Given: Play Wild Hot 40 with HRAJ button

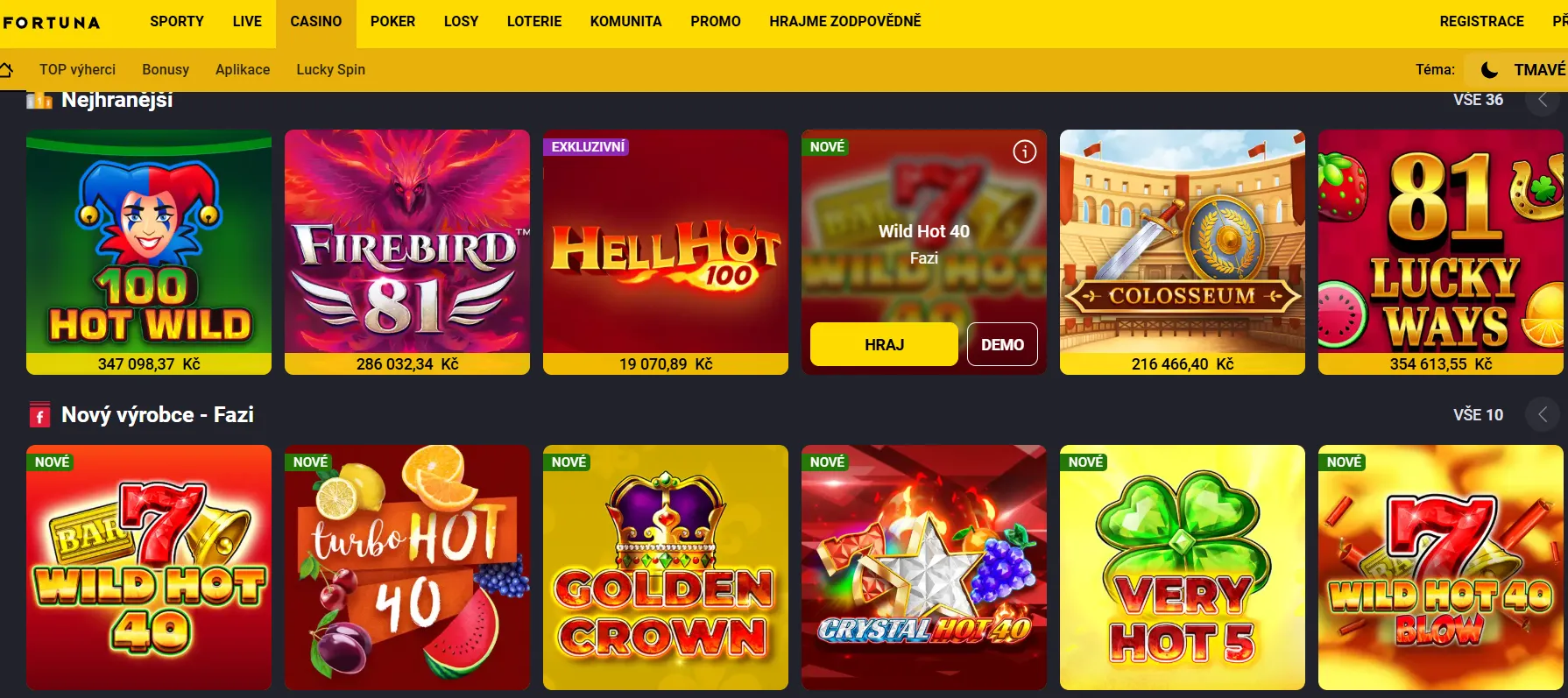Looking at the screenshot, I should point(884,344).
